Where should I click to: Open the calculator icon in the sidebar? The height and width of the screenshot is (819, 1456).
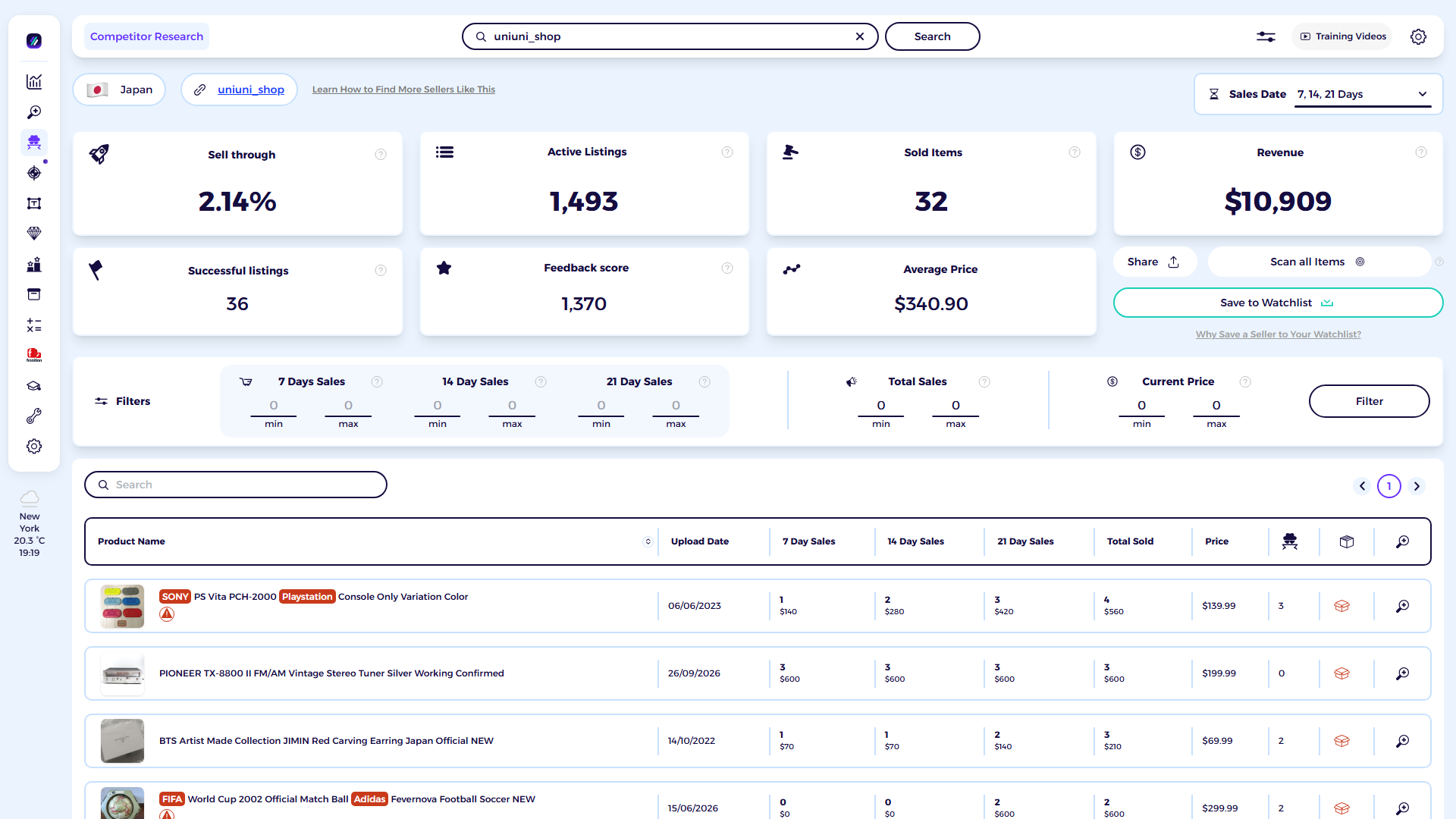pos(34,325)
